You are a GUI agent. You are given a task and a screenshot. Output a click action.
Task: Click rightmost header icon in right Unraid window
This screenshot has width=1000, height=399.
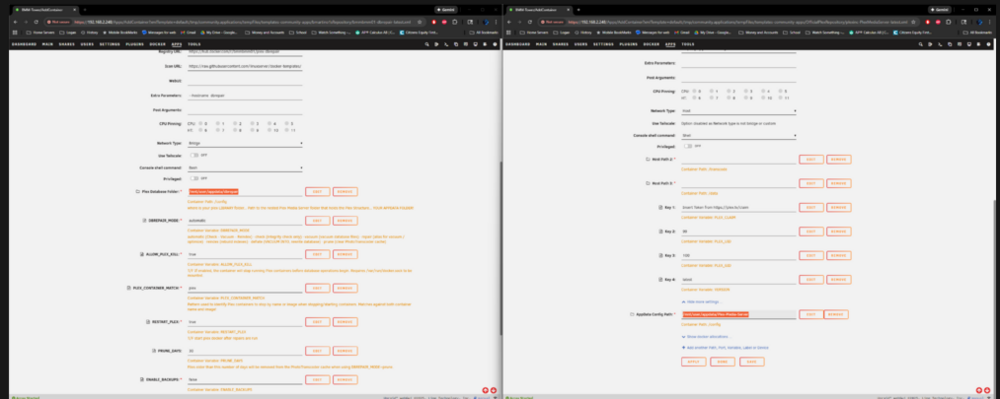pyautogui.click(x=989, y=44)
